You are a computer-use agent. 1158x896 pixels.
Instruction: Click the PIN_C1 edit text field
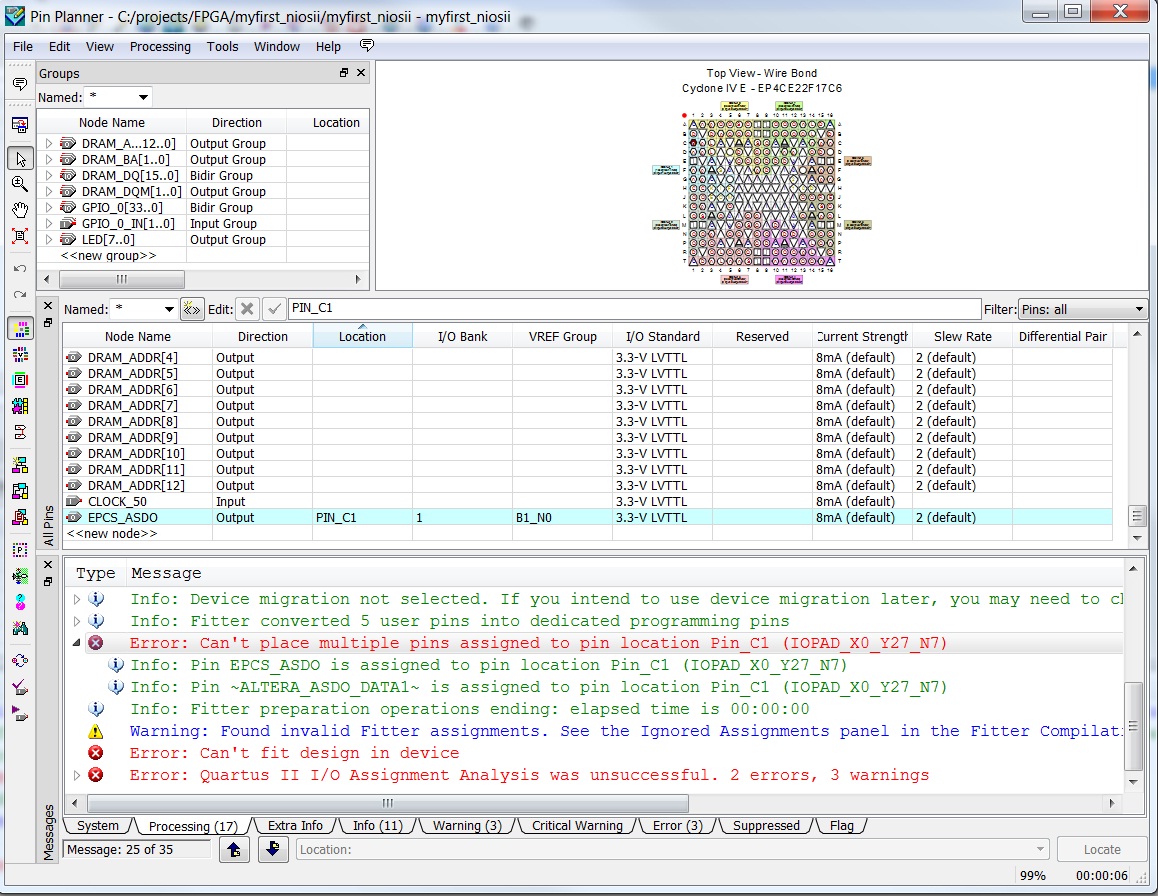point(634,309)
